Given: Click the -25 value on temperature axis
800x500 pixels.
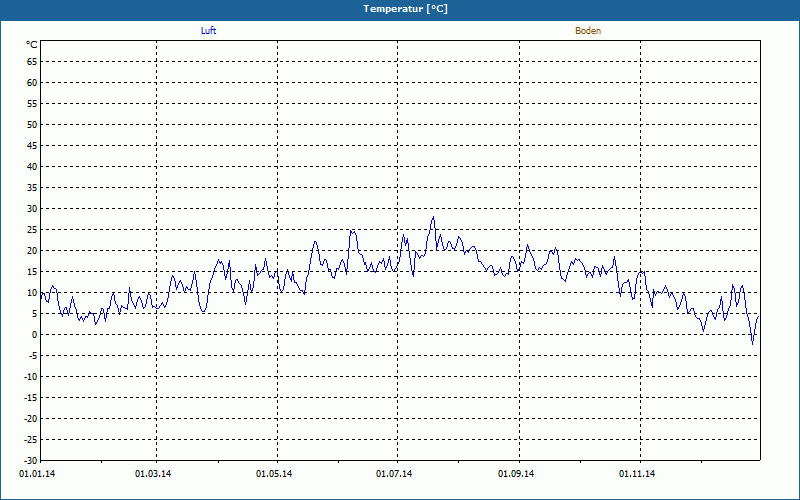Looking at the screenshot, I should click(31, 439).
